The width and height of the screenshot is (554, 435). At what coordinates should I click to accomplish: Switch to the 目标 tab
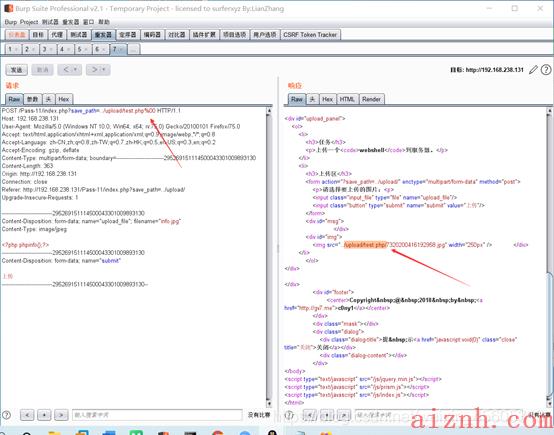38,35
